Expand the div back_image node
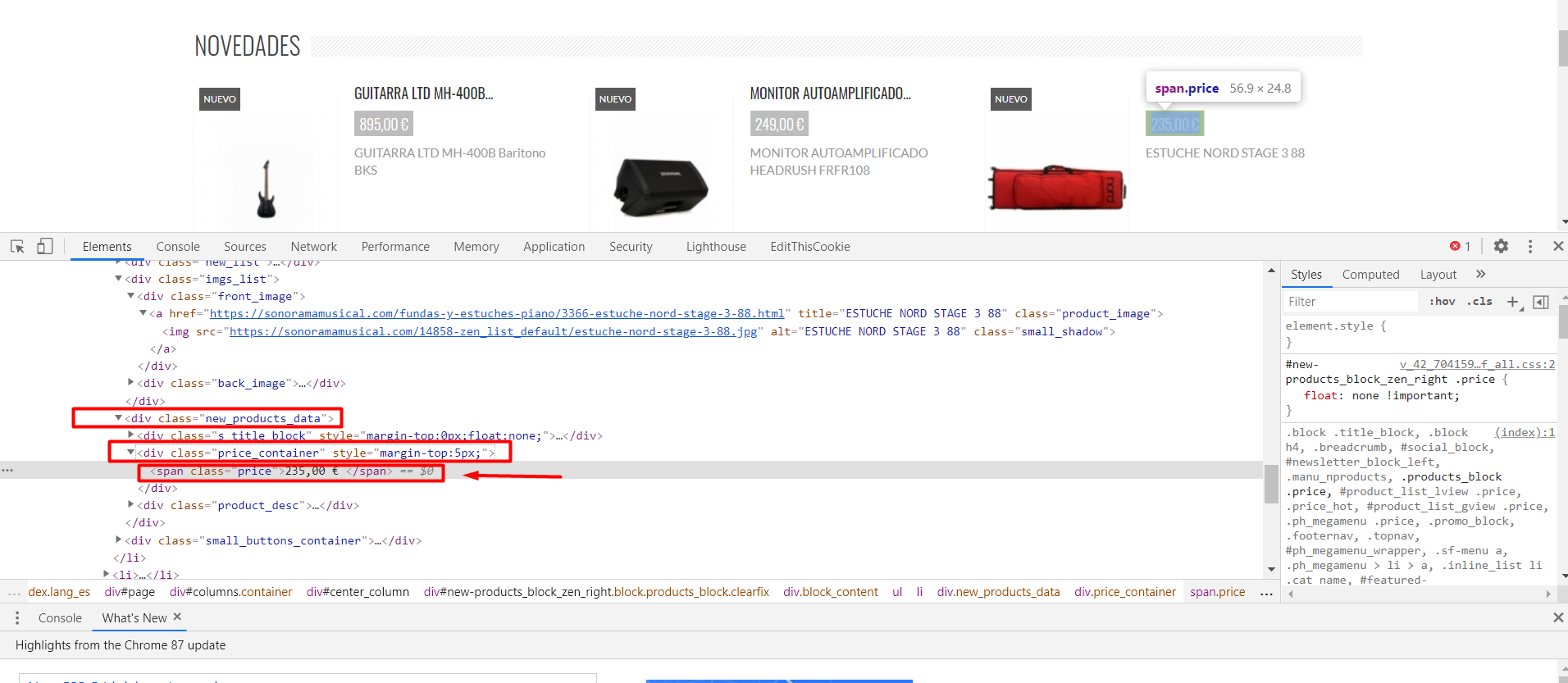This screenshot has height=683, width=1568. pyautogui.click(x=130, y=383)
